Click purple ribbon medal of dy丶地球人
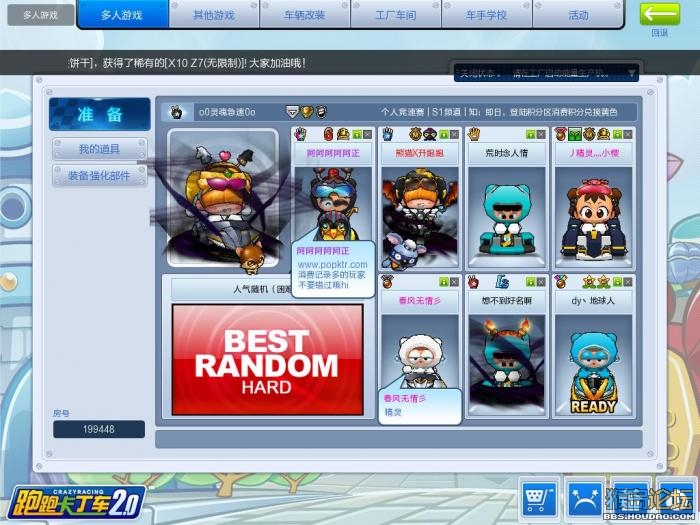The height and width of the screenshot is (525, 700). [561, 282]
